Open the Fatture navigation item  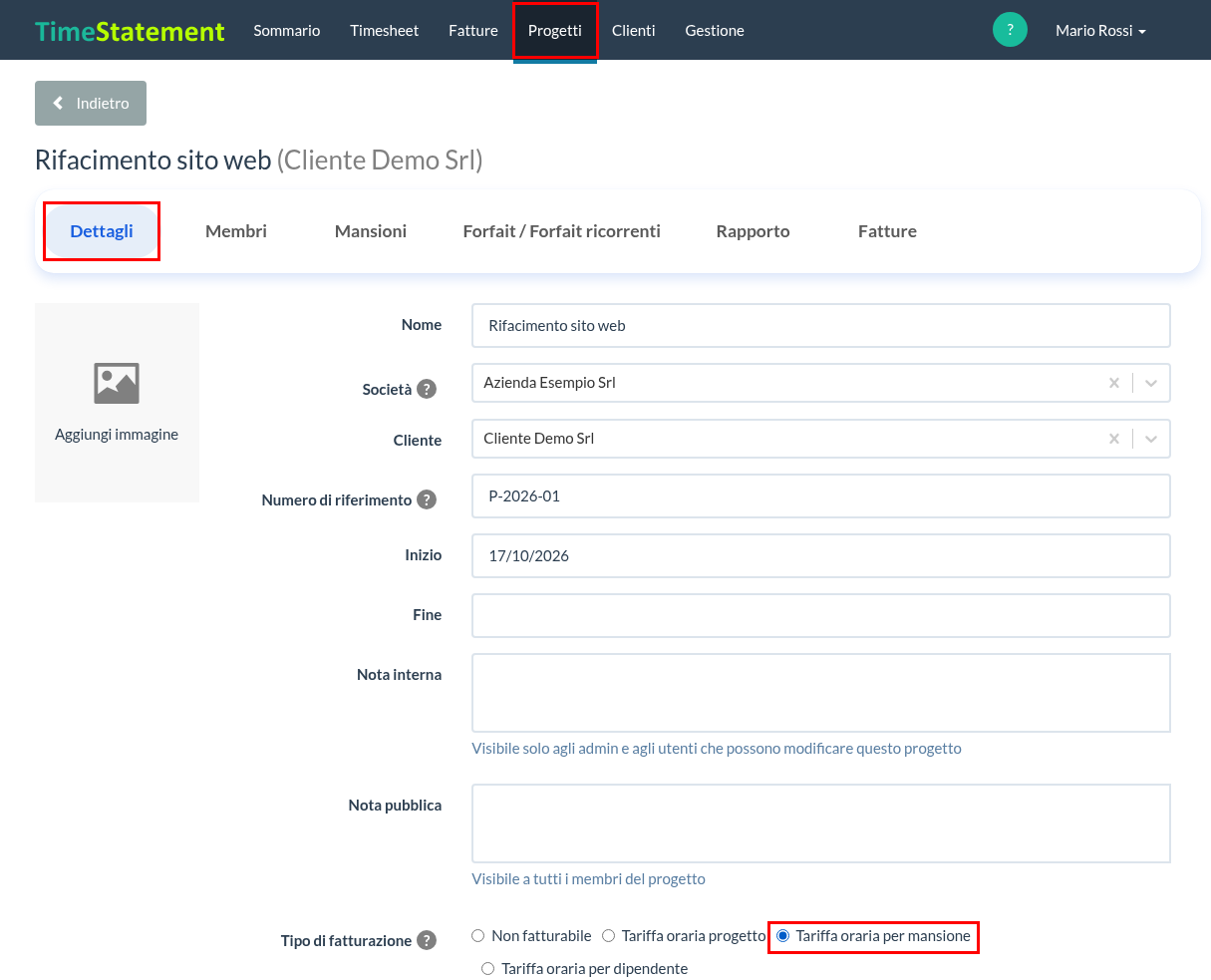click(473, 31)
